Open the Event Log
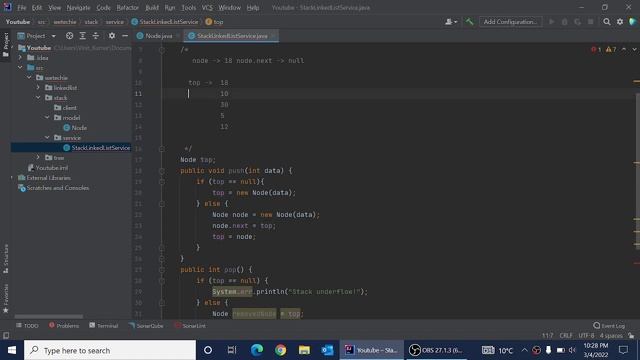Image resolution: width=640 pixels, height=360 pixels. click(609, 326)
